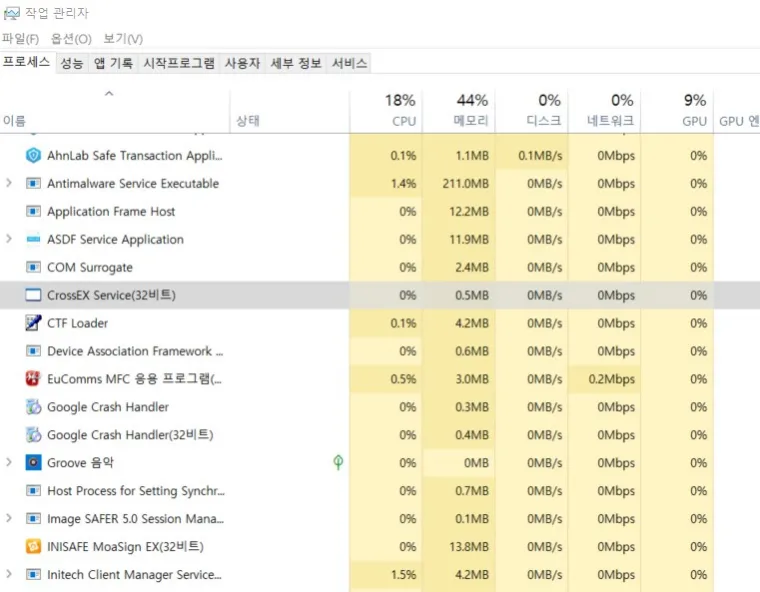Select the COM Surrogate process name

[90, 267]
